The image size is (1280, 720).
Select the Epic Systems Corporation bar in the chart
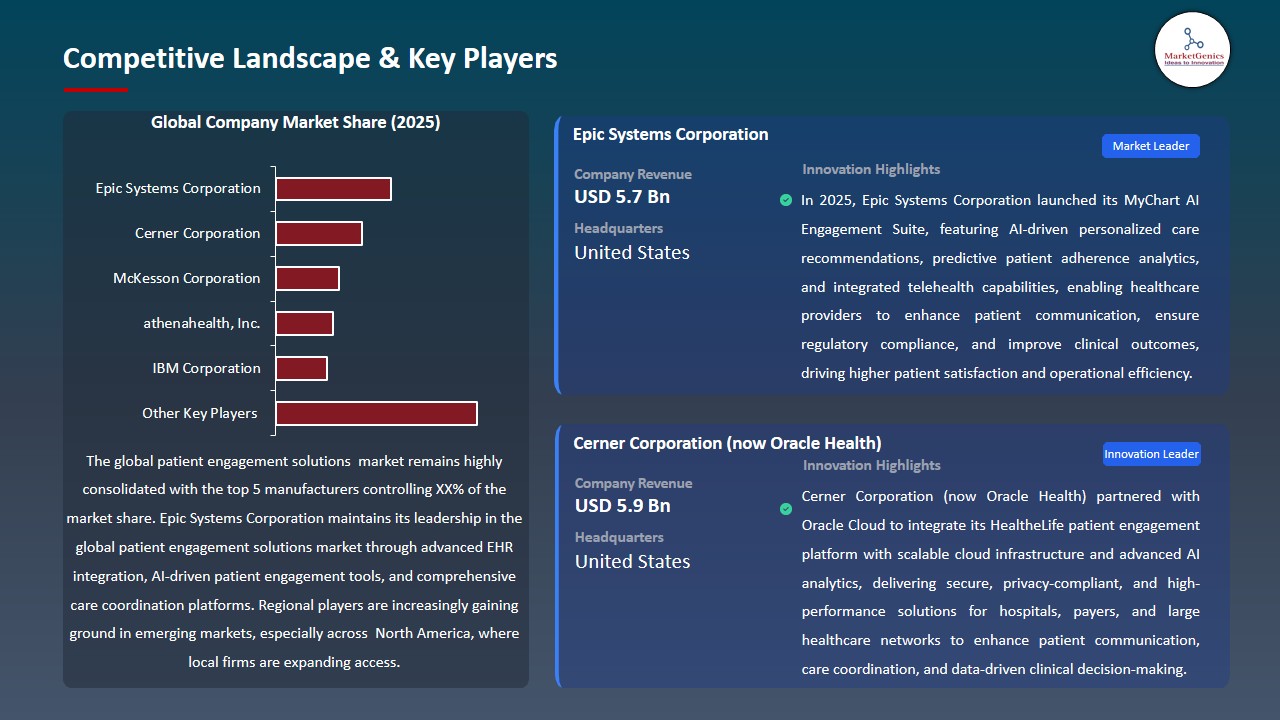point(333,188)
